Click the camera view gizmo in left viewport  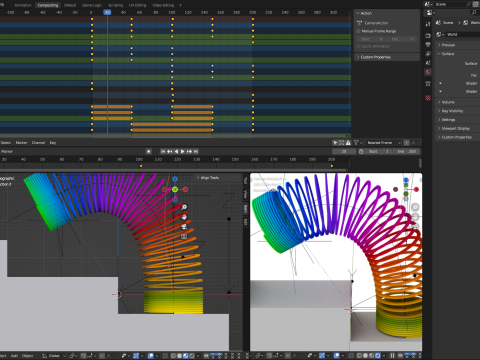184,227
